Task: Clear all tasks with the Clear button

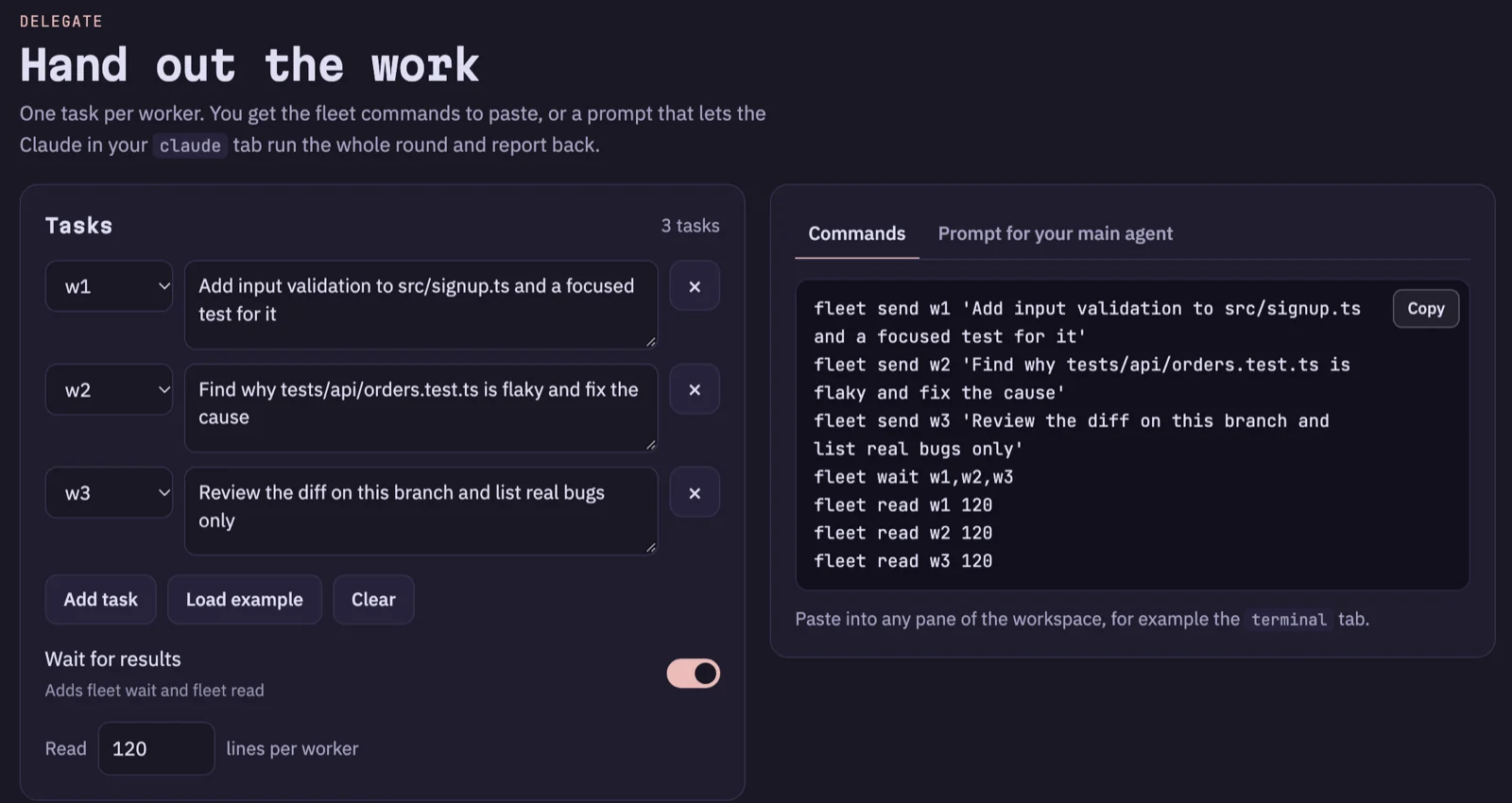Action: (373, 600)
